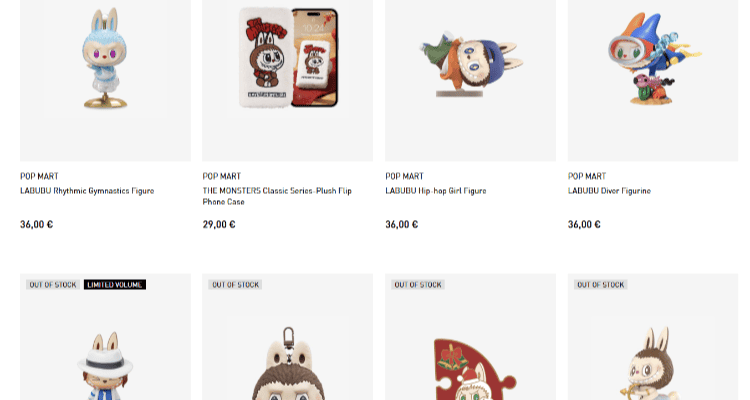
Task: Select the POP MART brand above Gymnastics Figure
Action: (x=39, y=176)
